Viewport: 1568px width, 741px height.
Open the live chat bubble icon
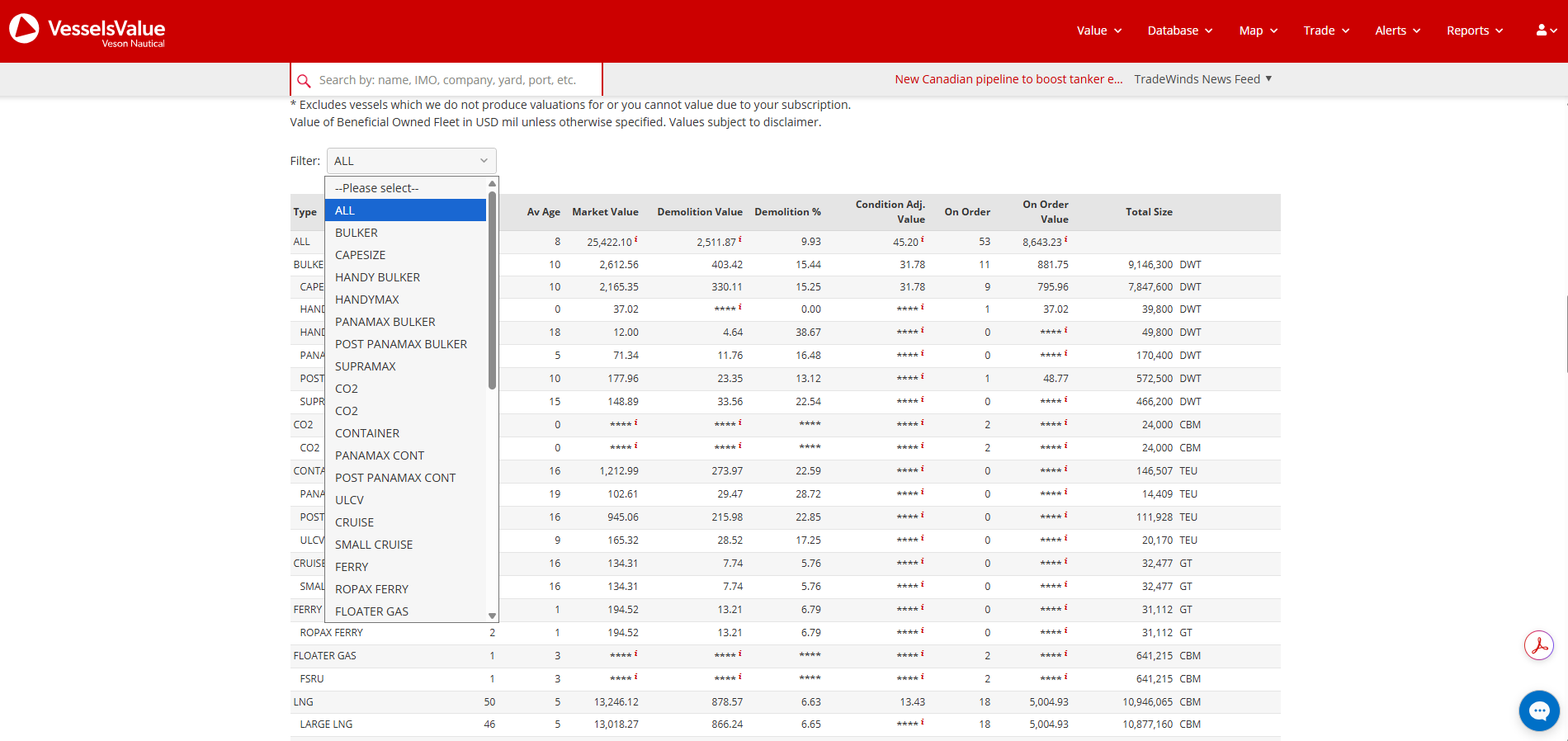click(x=1539, y=710)
